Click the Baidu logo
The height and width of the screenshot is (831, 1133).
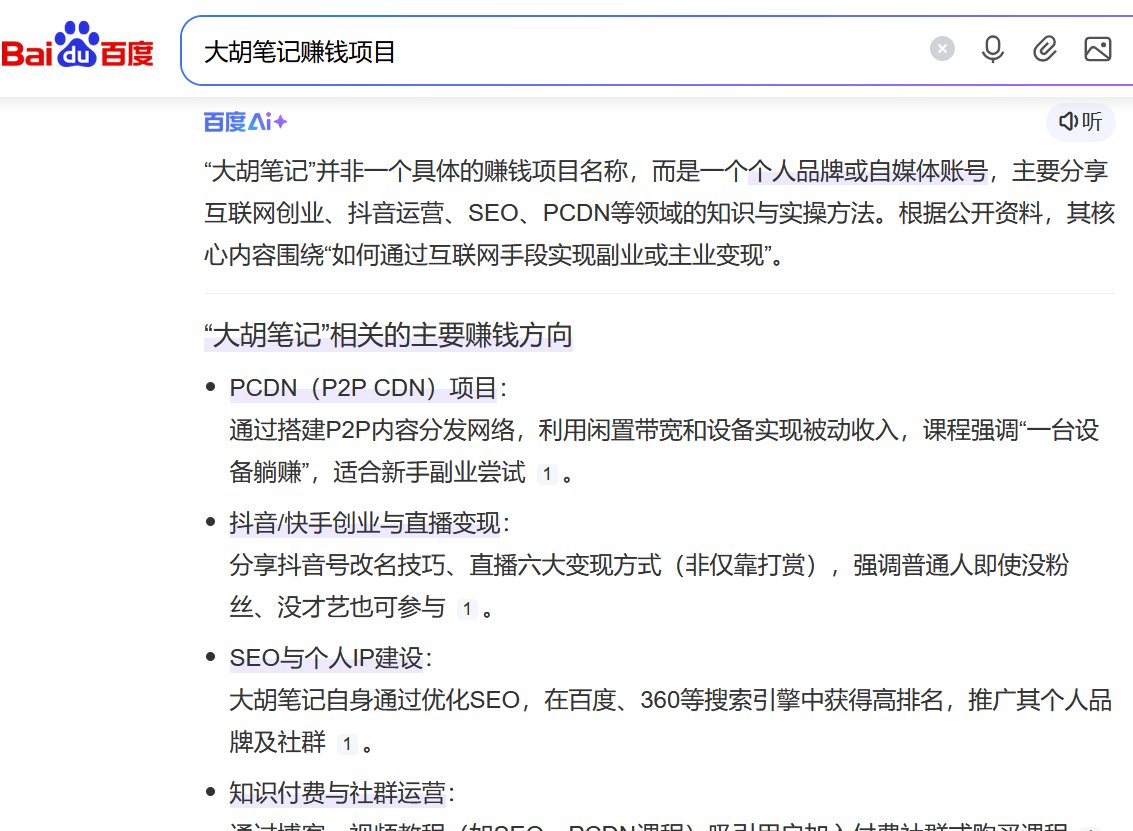78,48
